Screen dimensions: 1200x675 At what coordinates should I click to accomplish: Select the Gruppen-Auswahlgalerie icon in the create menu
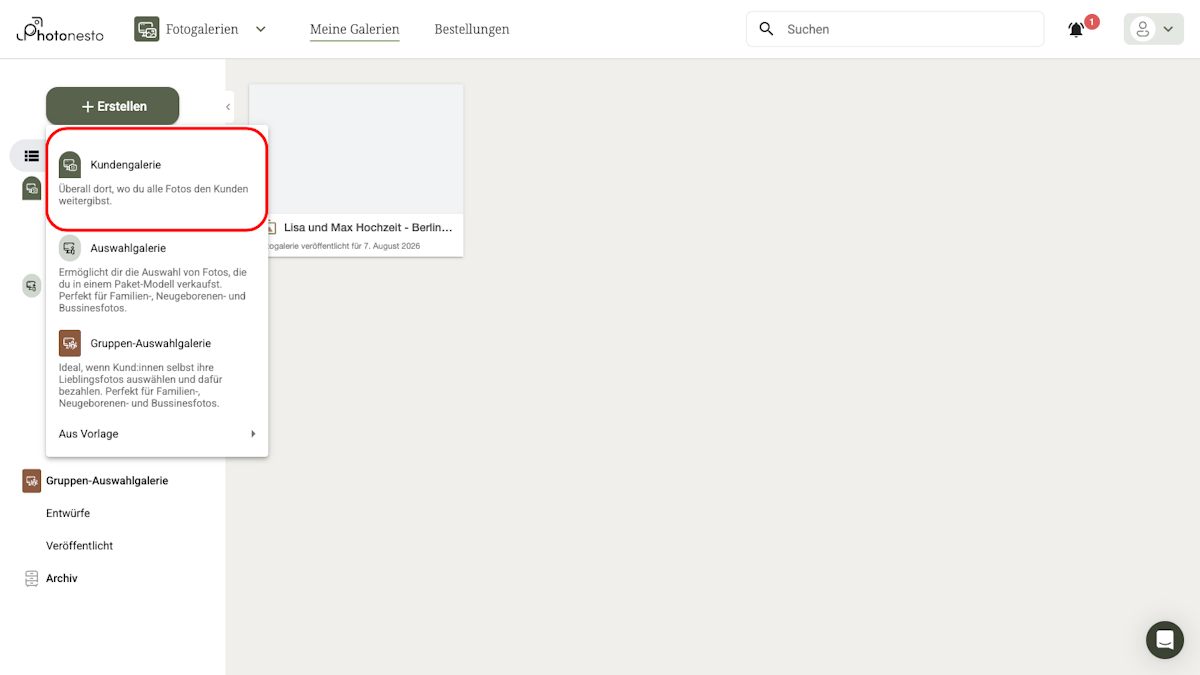(x=69, y=342)
